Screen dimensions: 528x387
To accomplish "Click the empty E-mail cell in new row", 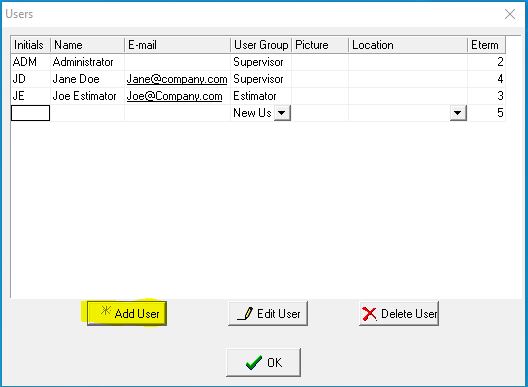I will (177, 113).
